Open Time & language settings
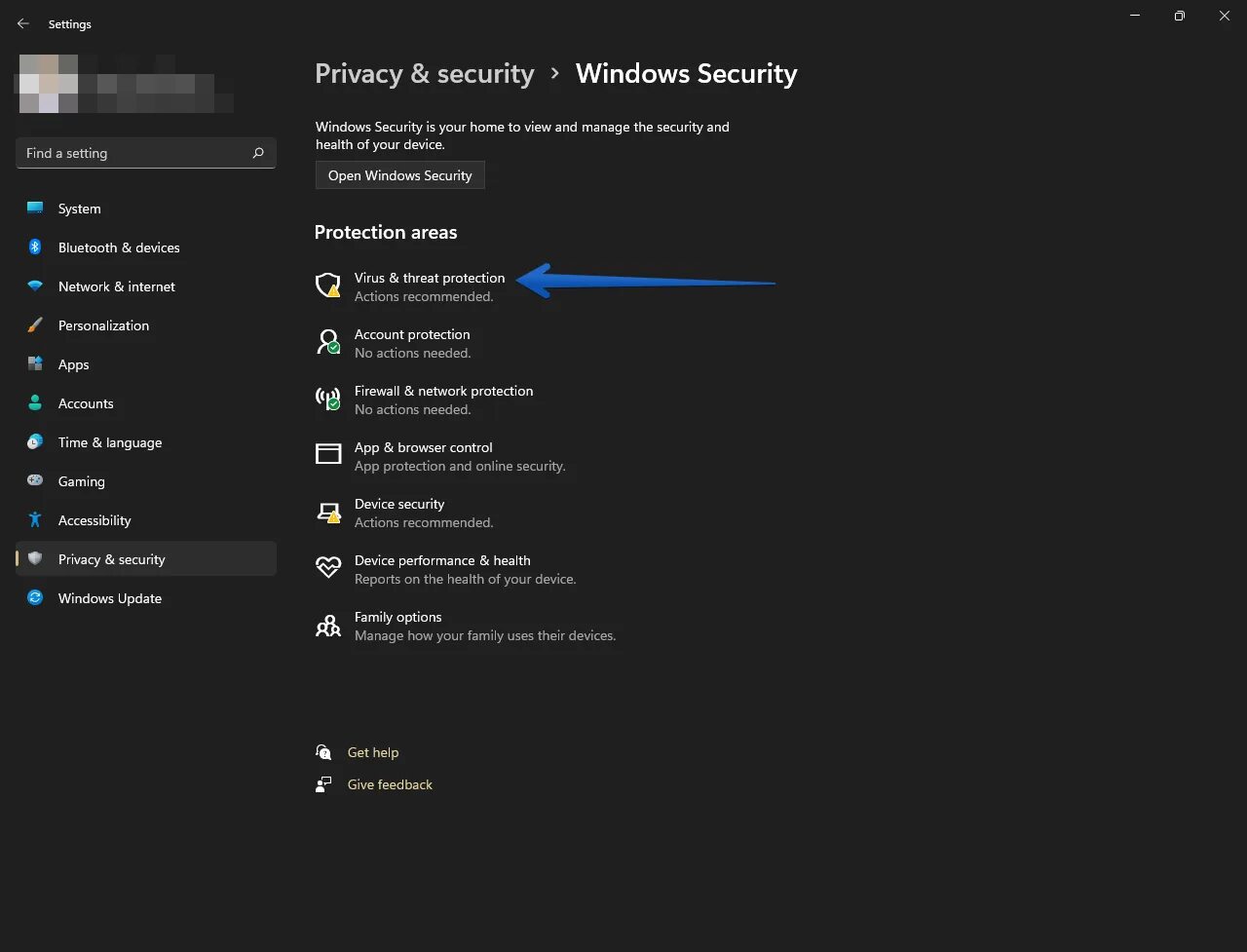The height and width of the screenshot is (952, 1247). [146, 442]
